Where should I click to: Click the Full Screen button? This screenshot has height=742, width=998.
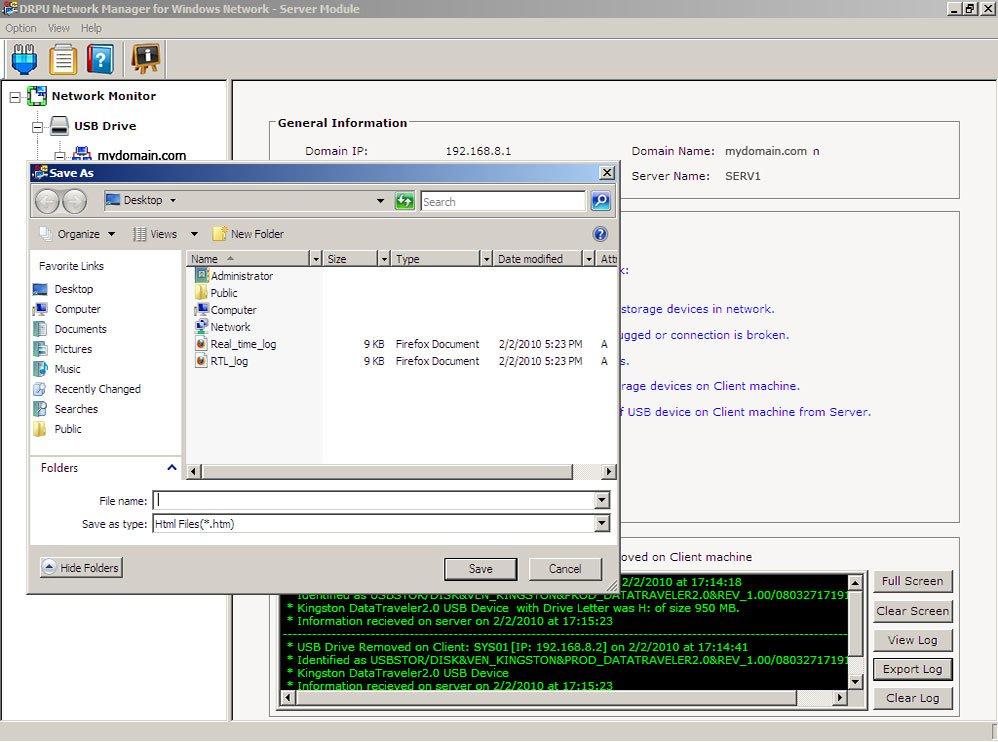coord(912,581)
